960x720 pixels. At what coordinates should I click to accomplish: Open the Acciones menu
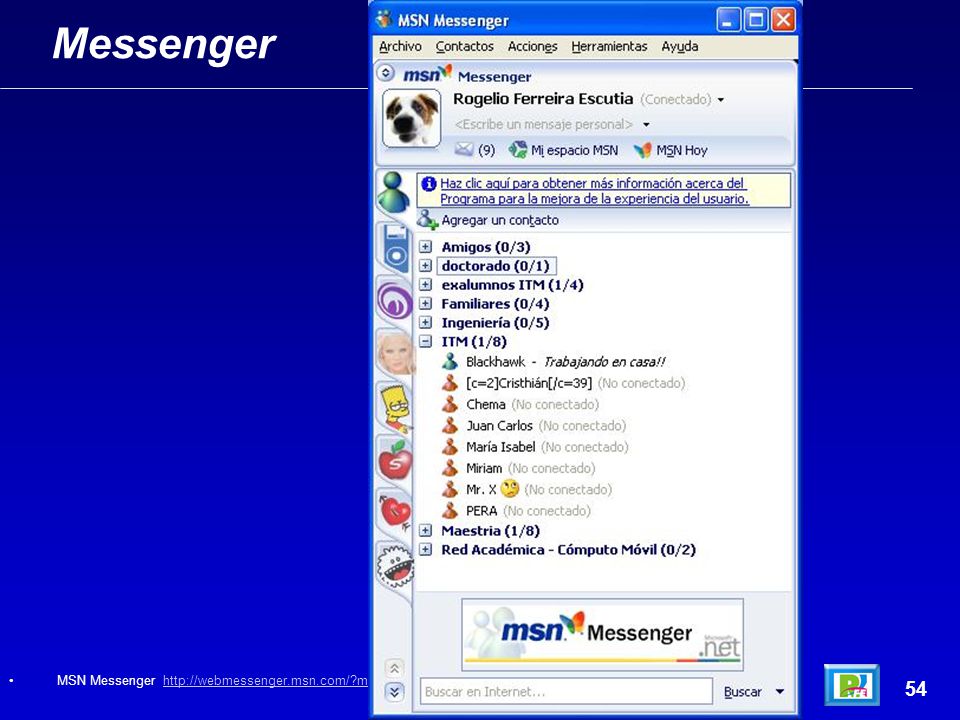tap(532, 47)
